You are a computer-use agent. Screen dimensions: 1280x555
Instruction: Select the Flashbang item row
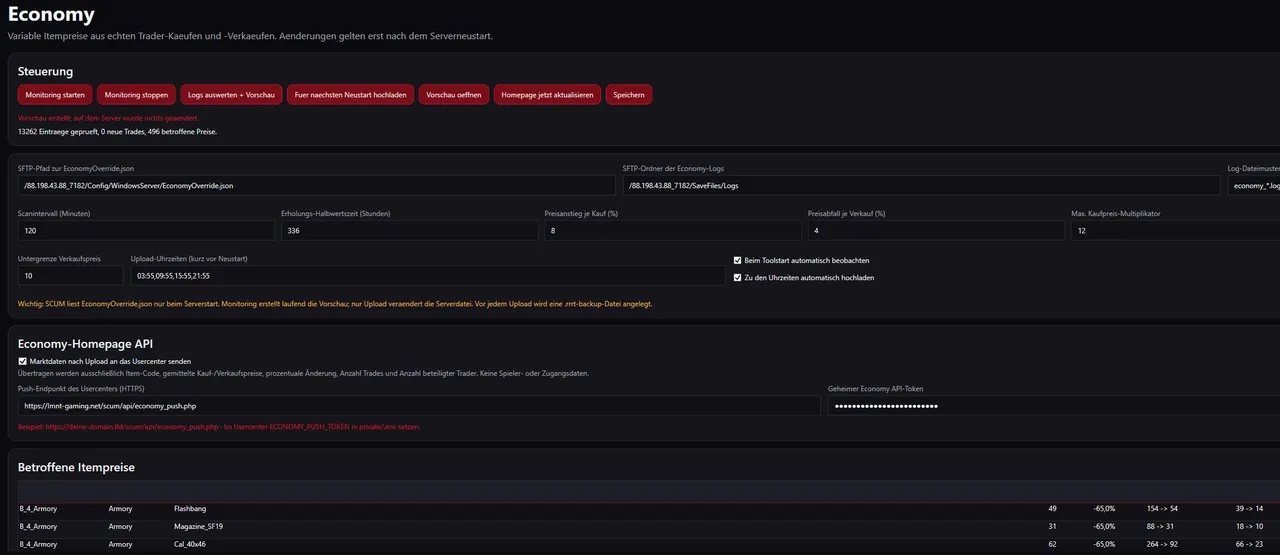click(x=649, y=509)
